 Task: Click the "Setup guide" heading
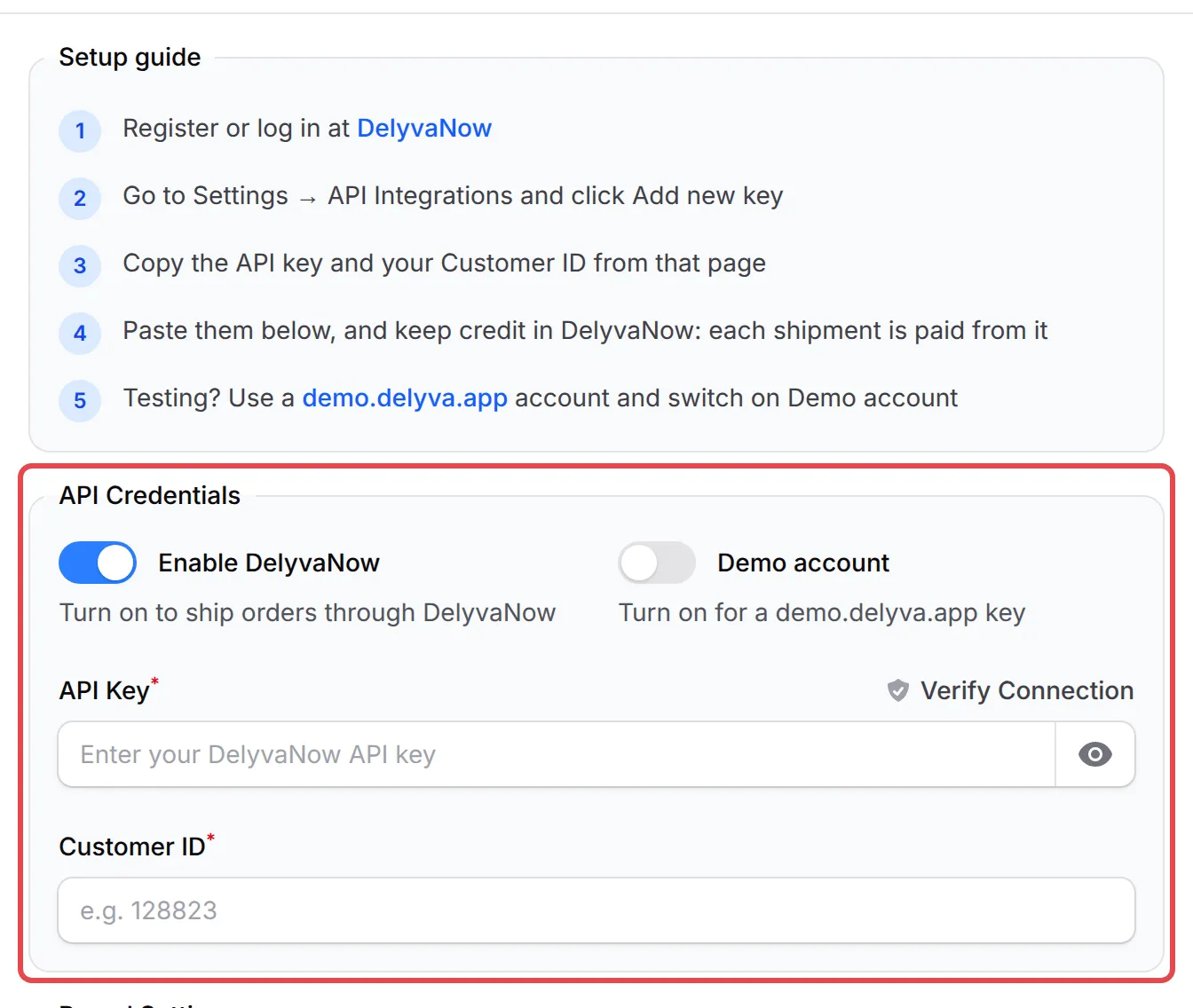pos(130,58)
